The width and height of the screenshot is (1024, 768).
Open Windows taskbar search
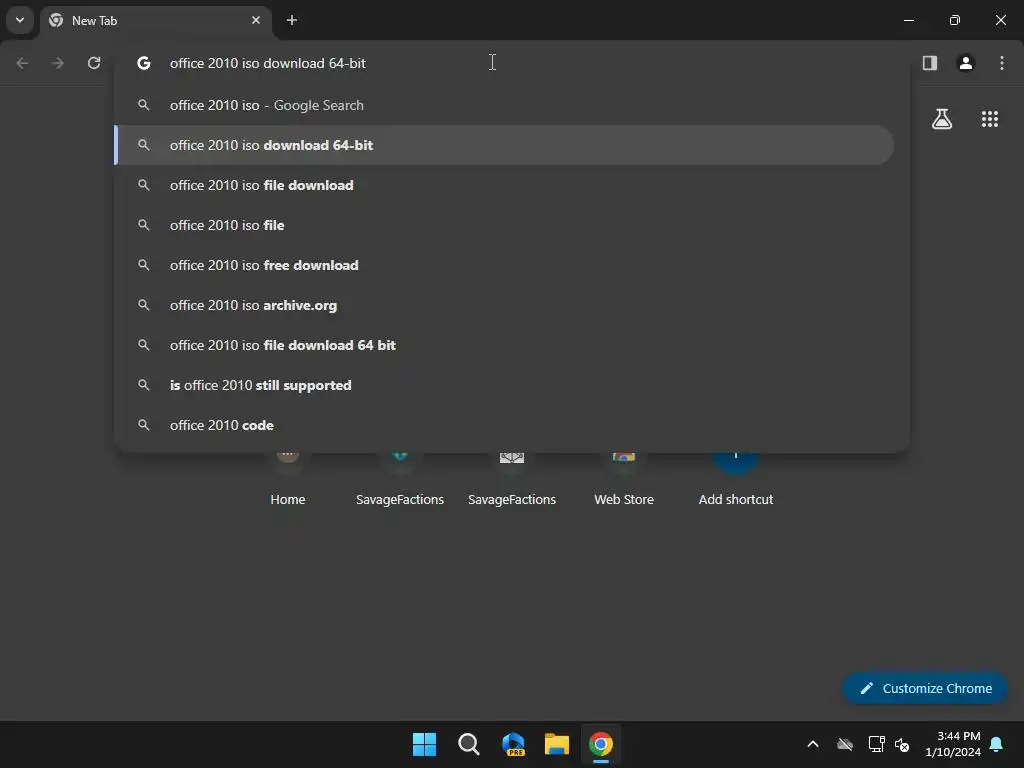click(x=468, y=744)
